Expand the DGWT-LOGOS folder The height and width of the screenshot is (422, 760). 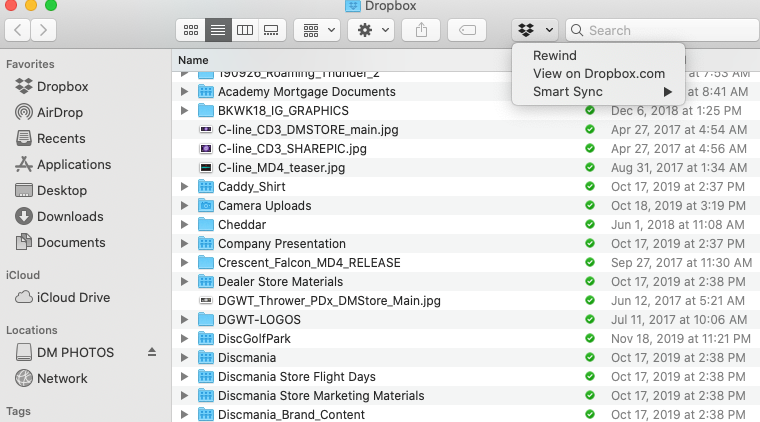pyautogui.click(x=184, y=319)
